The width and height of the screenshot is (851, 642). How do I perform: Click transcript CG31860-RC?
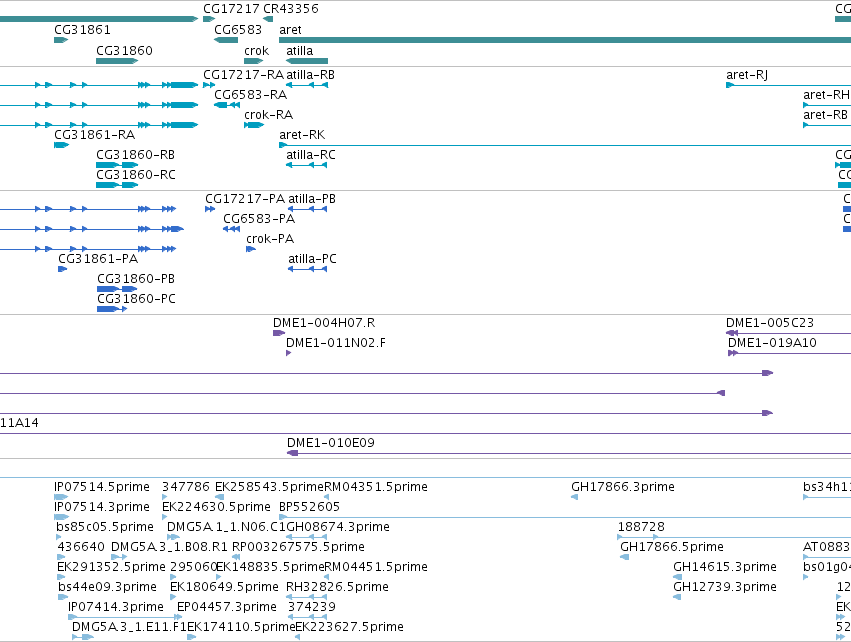tap(117, 185)
